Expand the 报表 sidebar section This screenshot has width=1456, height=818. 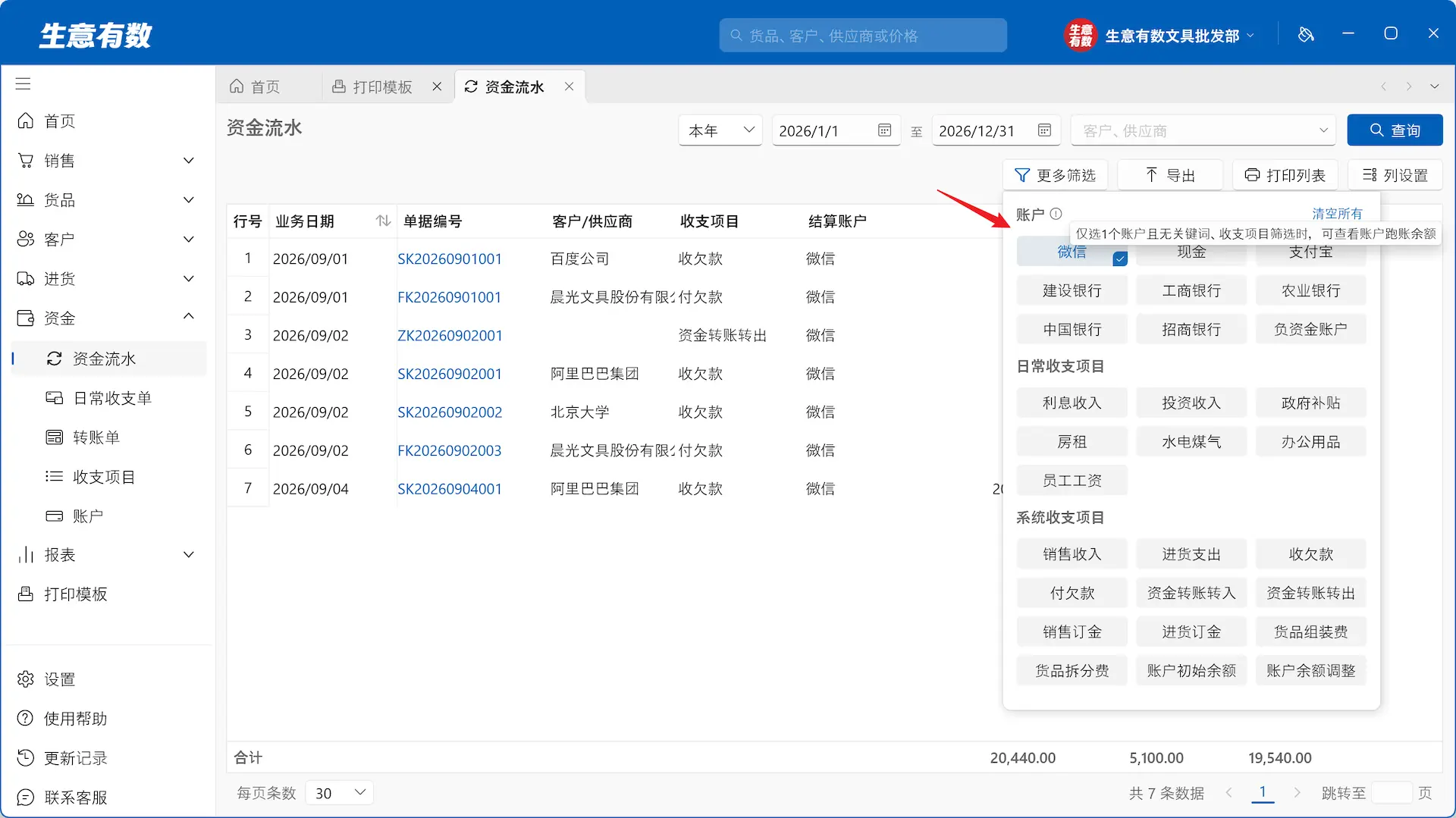pos(189,554)
